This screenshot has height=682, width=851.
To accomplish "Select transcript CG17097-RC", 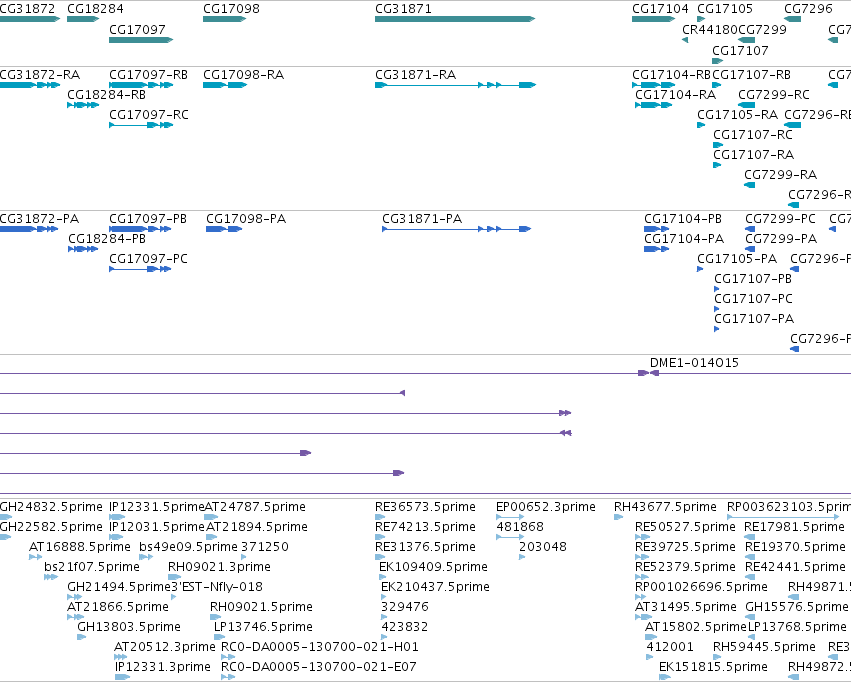I will [141, 125].
